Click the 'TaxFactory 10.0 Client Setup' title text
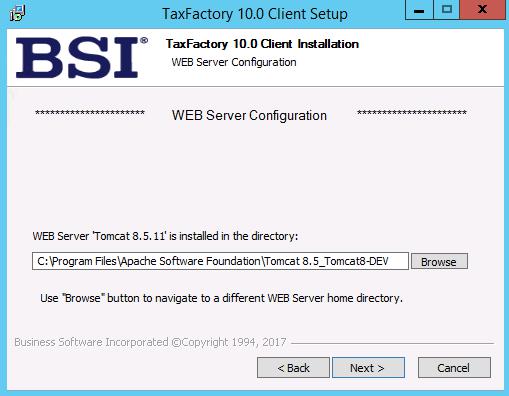Image resolution: width=509 pixels, height=396 pixels. 255,14
